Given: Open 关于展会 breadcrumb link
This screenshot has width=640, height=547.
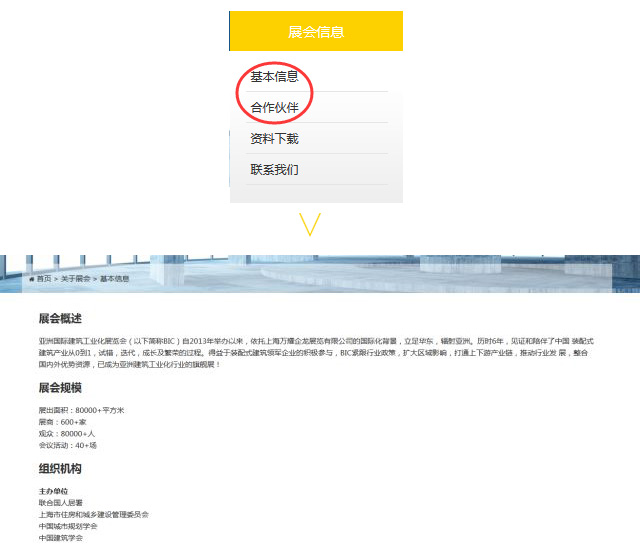Looking at the screenshot, I should coord(76,279).
